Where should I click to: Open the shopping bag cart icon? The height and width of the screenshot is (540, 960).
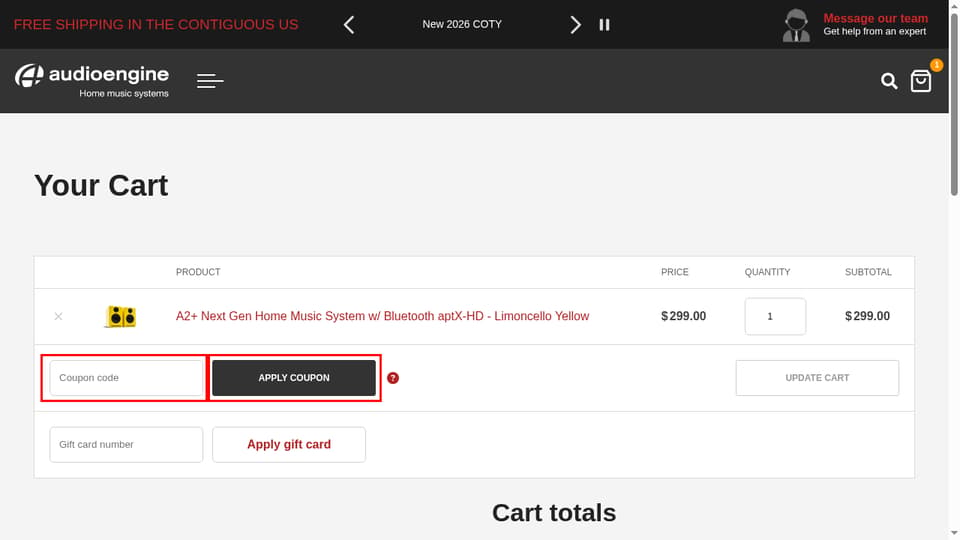tap(921, 81)
